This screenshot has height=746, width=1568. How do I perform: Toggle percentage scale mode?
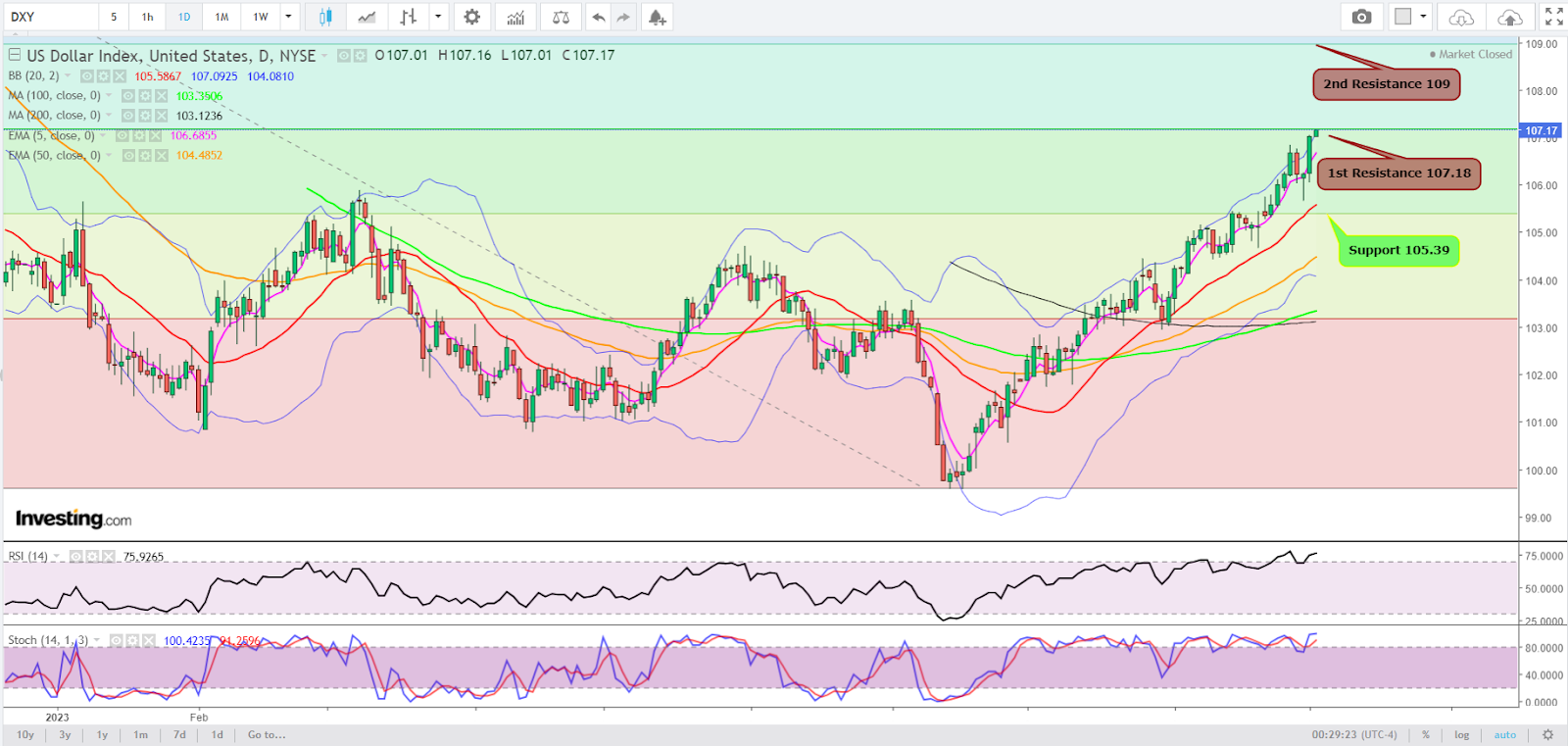click(1426, 734)
